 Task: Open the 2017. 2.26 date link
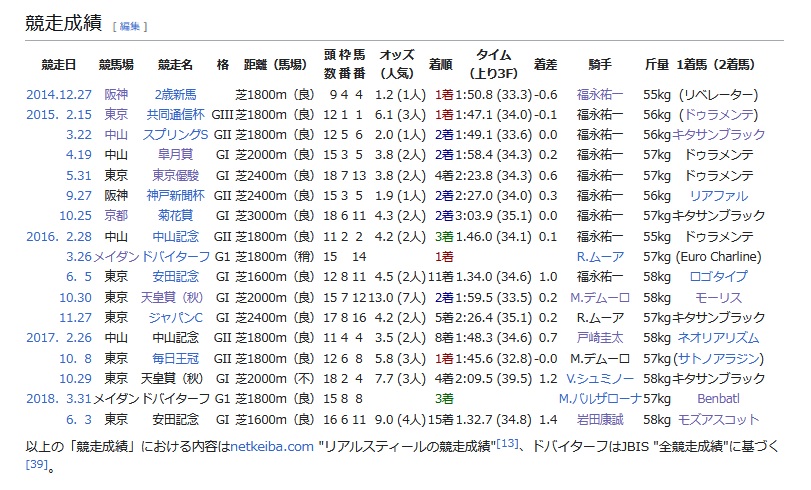[x=59, y=338]
